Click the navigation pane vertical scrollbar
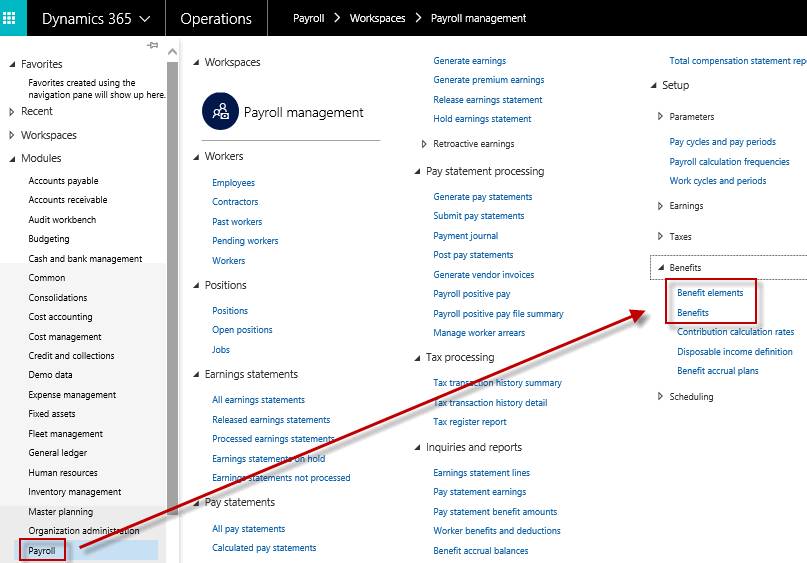The image size is (807, 563). click(x=172, y=288)
